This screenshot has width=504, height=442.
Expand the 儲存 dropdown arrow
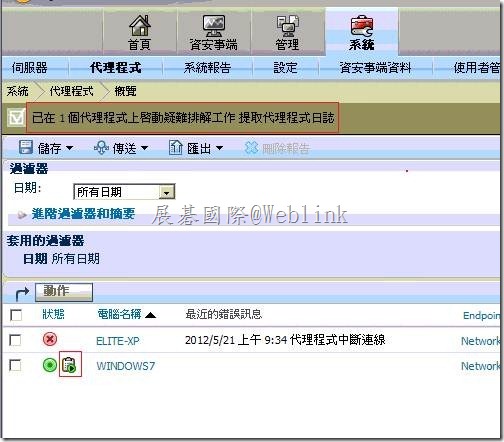coord(69,148)
